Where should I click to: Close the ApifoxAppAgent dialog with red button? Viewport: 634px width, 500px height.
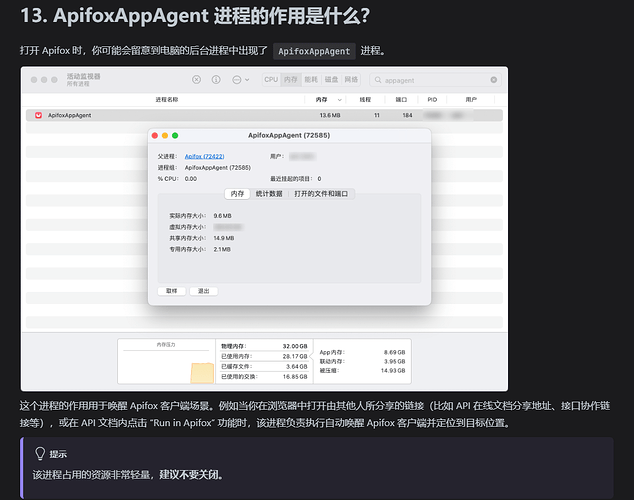pyautogui.click(x=155, y=135)
